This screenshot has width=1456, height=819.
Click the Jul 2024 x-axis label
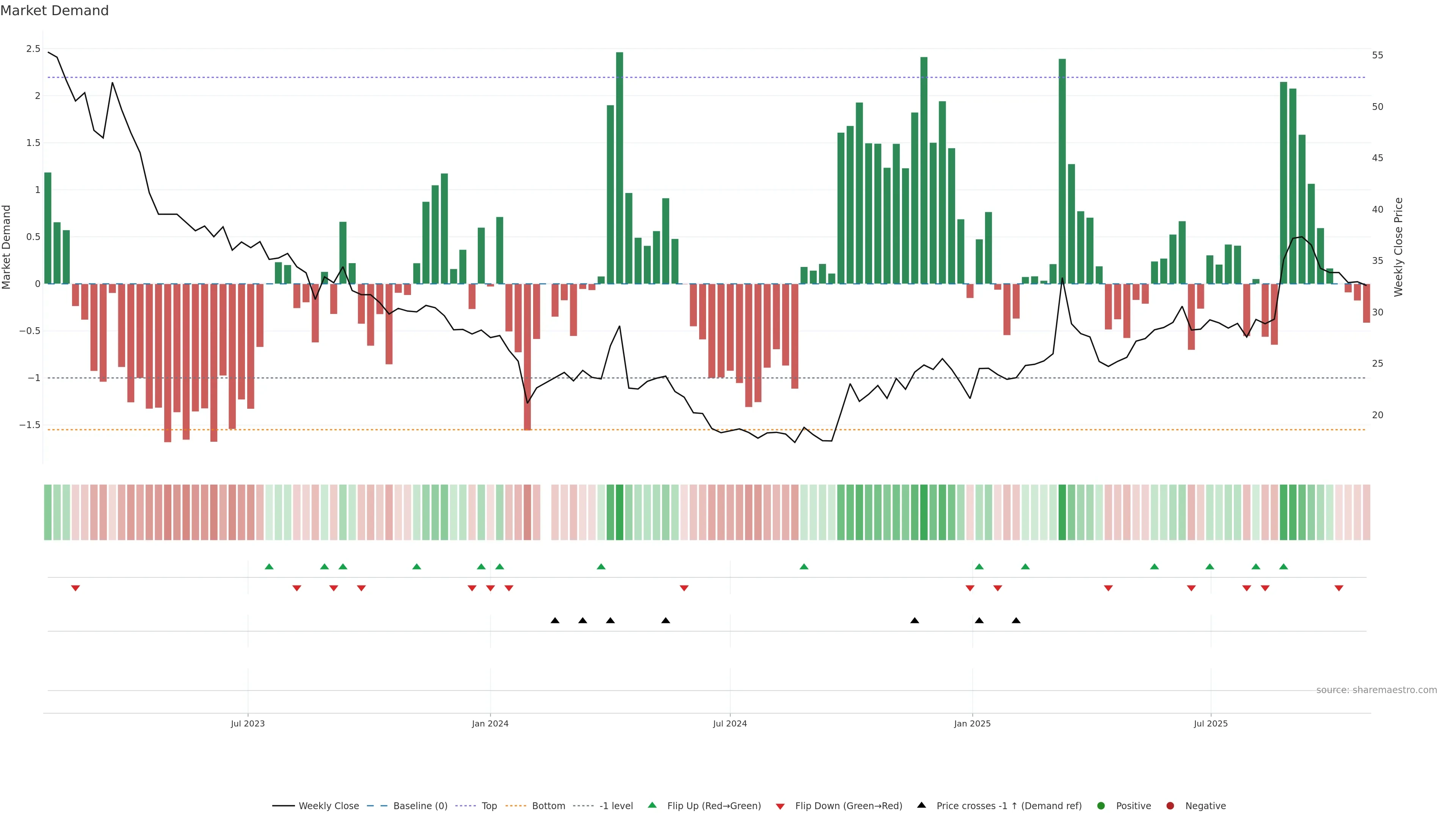pos(729,723)
